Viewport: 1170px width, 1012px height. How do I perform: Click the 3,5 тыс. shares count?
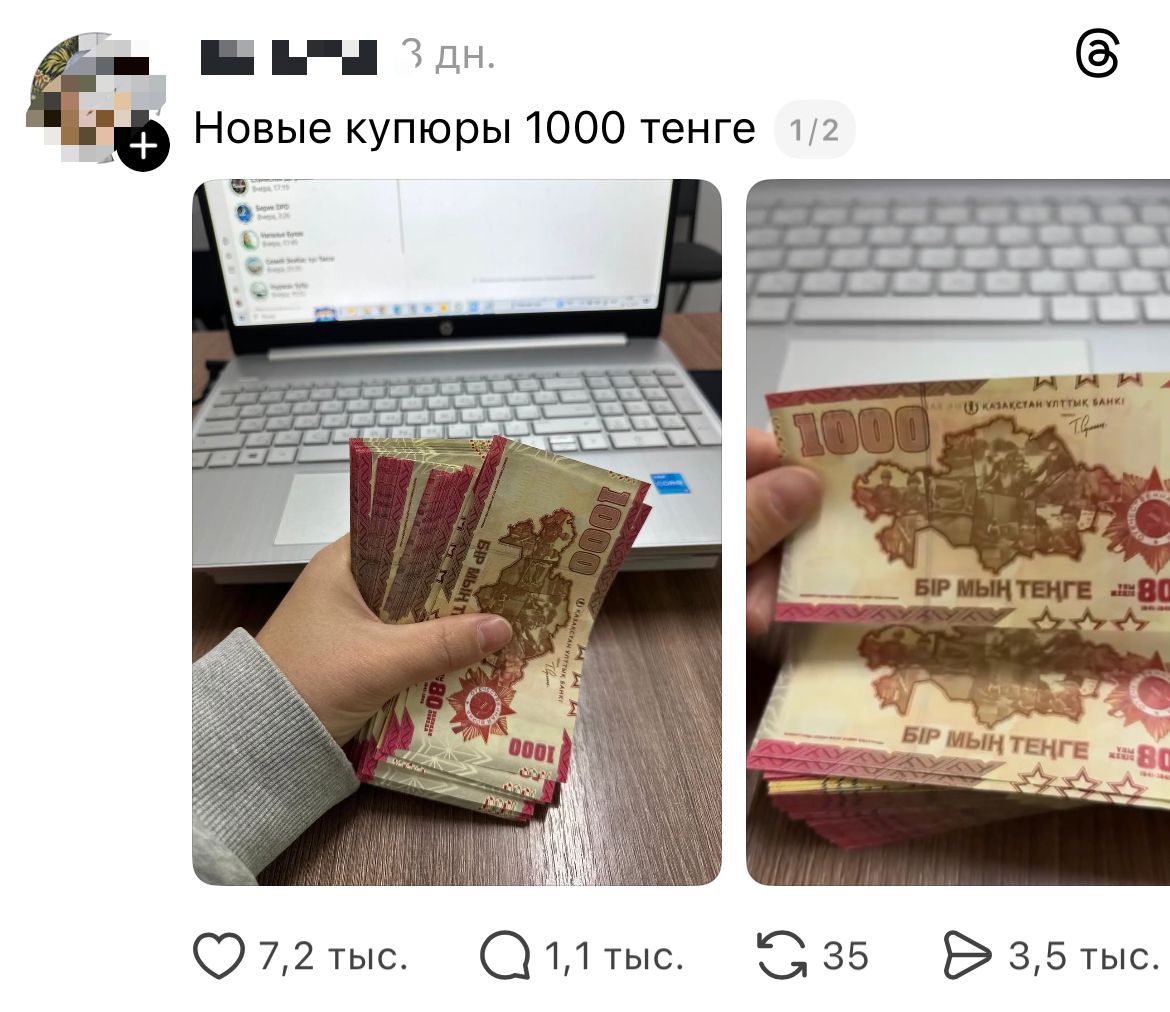(x=1083, y=956)
